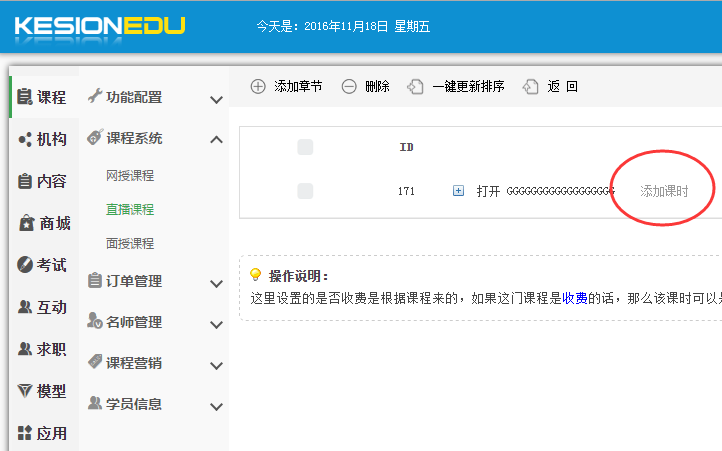
Task: Expand the plus box beside 打开
Action: (x=458, y=191)
